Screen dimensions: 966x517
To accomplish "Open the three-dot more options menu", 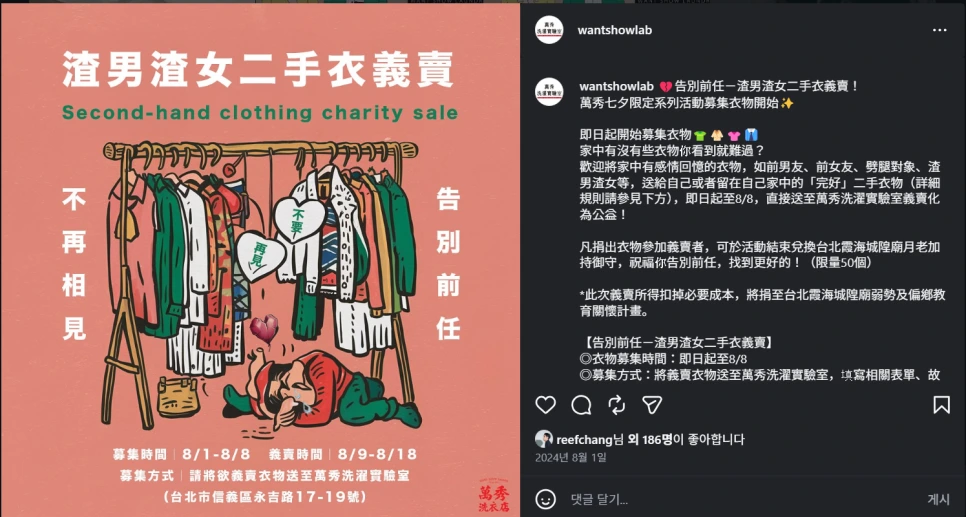I will 940,30.
